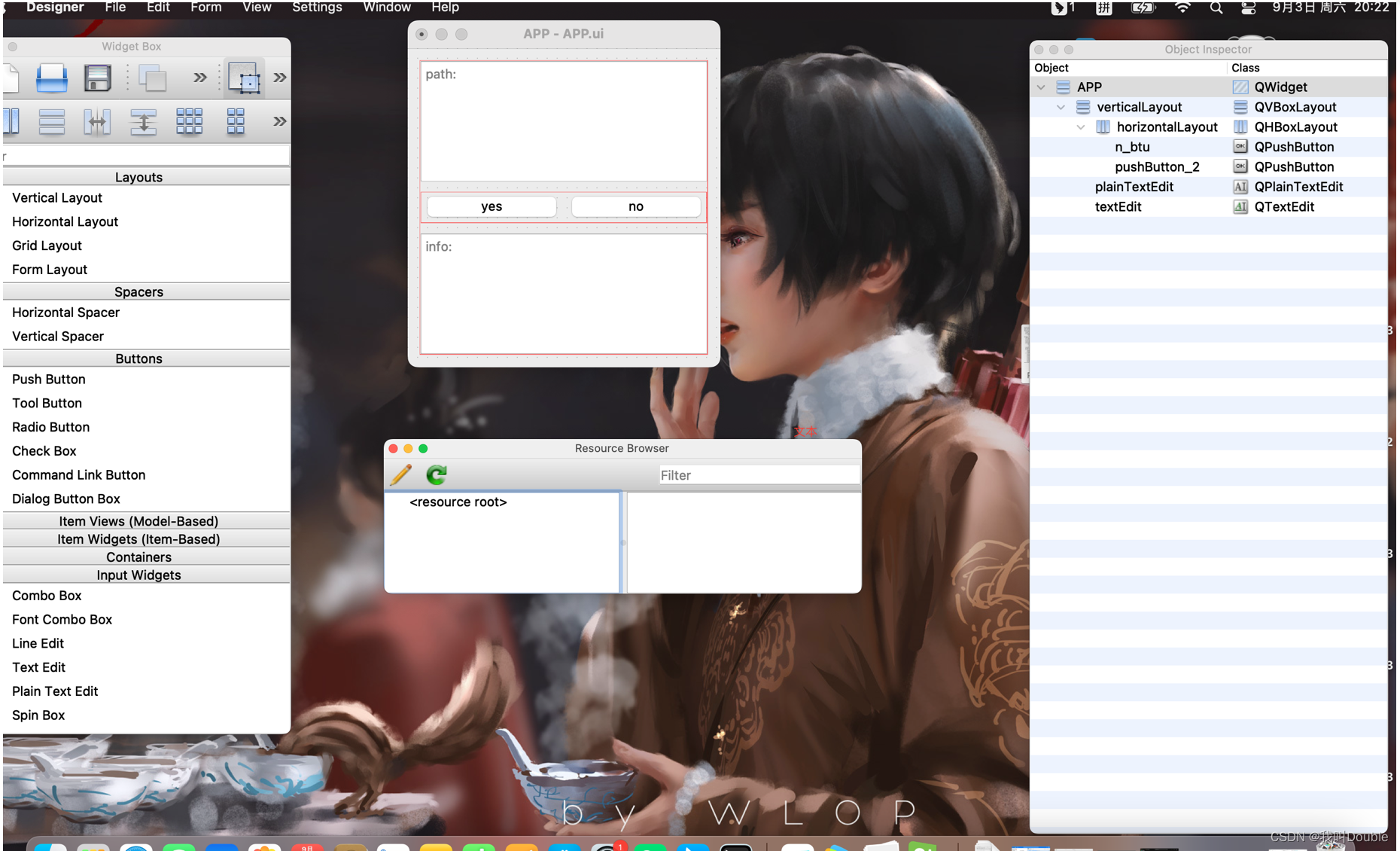Click the info text edit area
The height and width of the screenshot is (851, 1400).
tap(564, 294)
